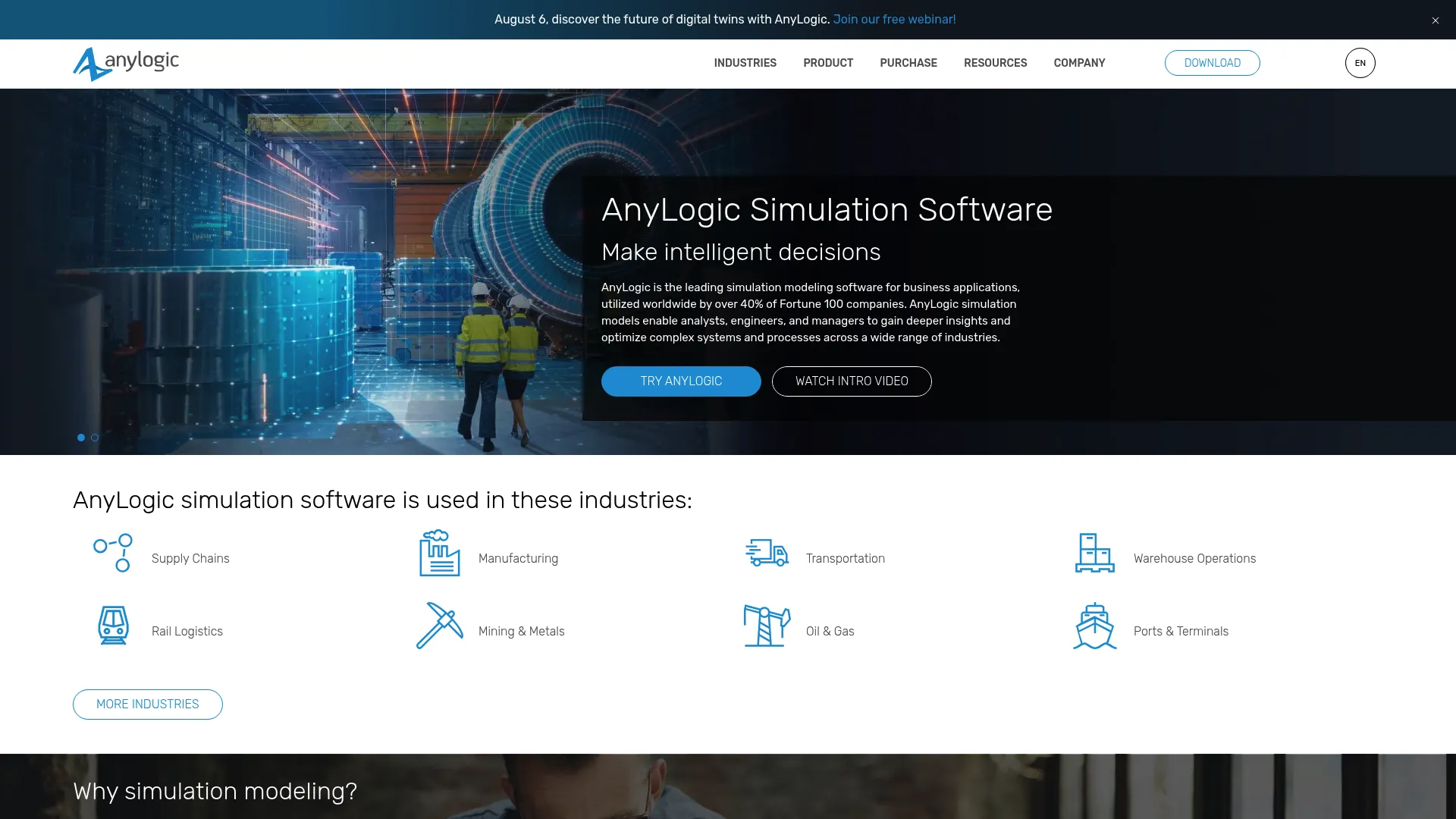Click the Ports & Terminals ship icon
This screenshot has width=1456, height=819.
(x=1094, y=626)
